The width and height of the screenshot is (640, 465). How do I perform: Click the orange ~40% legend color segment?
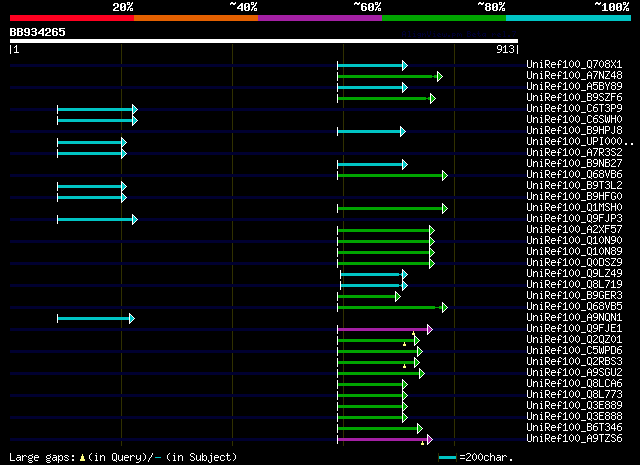(x=196, y=18)
